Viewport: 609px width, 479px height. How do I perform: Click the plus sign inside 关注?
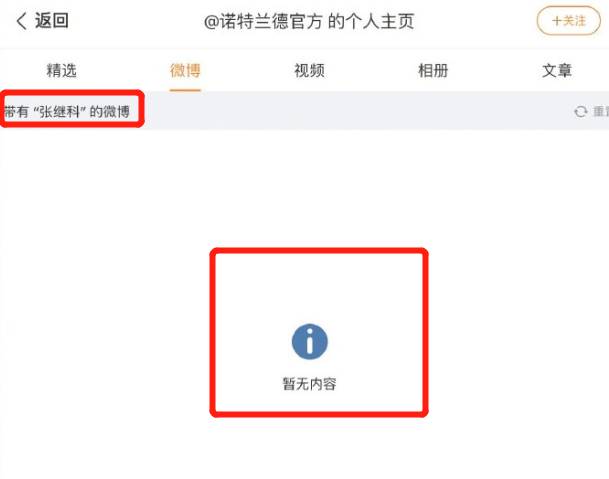557,21
